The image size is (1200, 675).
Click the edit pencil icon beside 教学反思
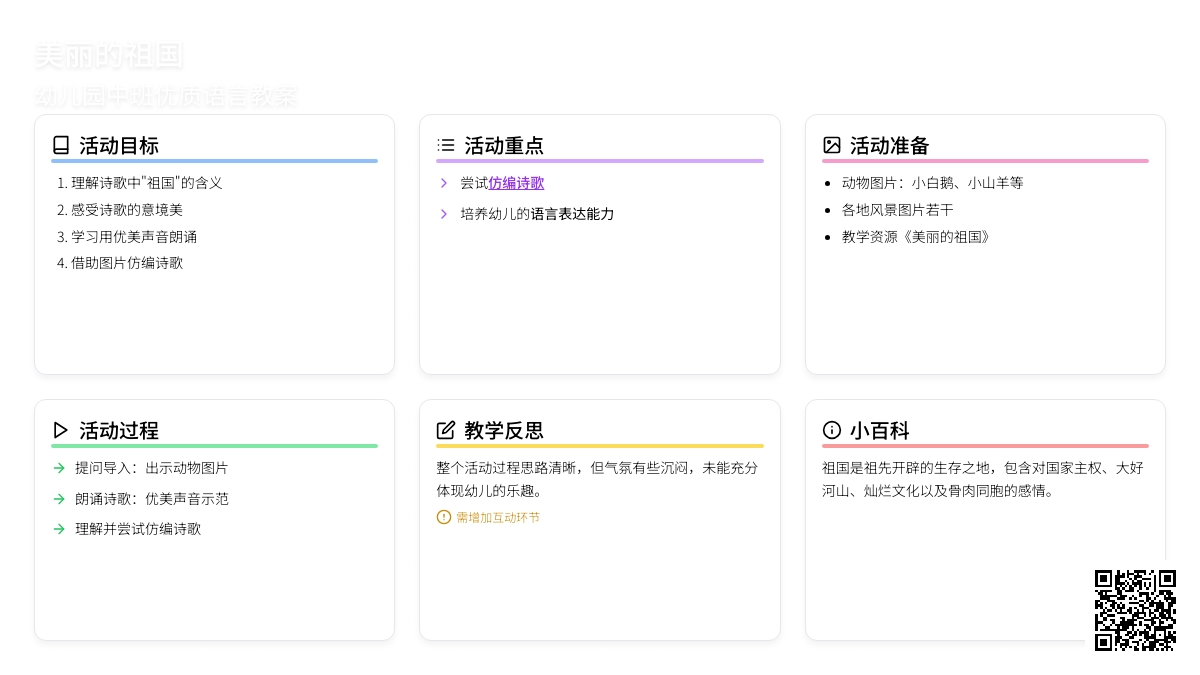tap(446, 430)
